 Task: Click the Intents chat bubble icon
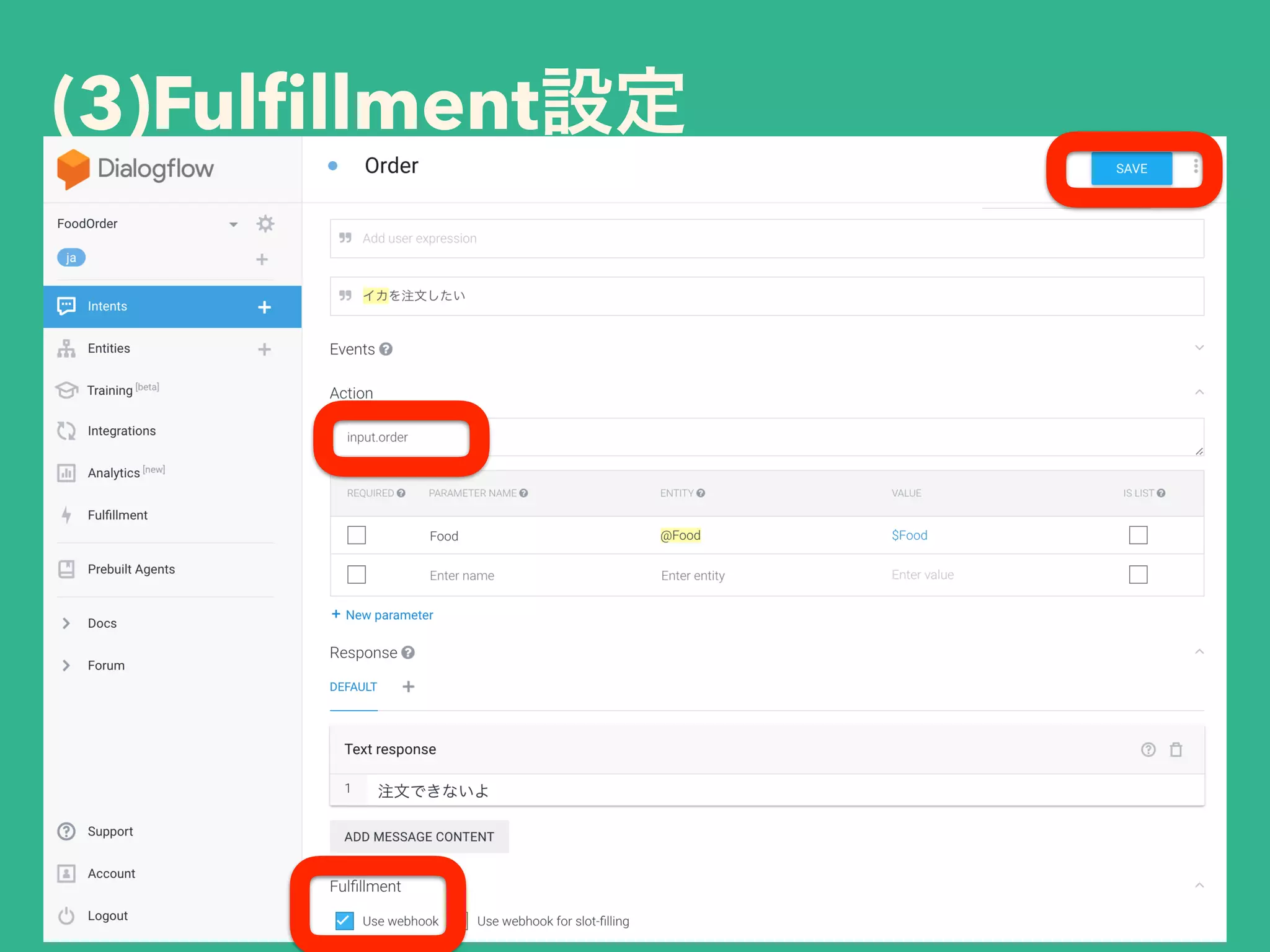click(66, 306)
